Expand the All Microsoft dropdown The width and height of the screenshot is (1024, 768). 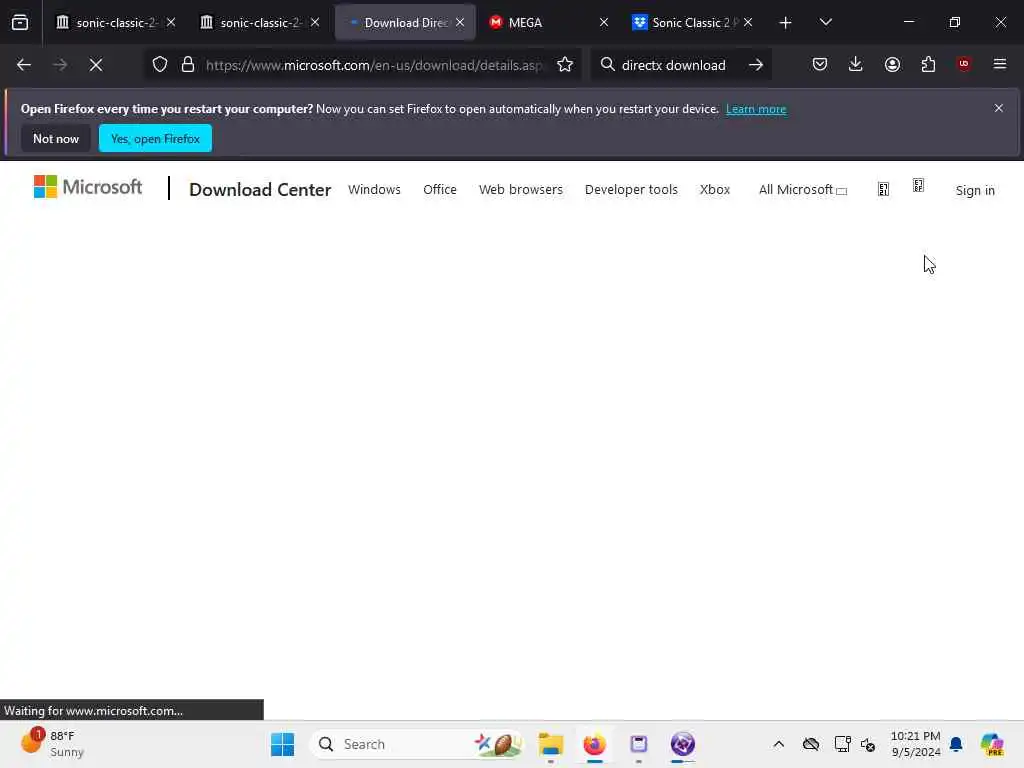[803, 189]
